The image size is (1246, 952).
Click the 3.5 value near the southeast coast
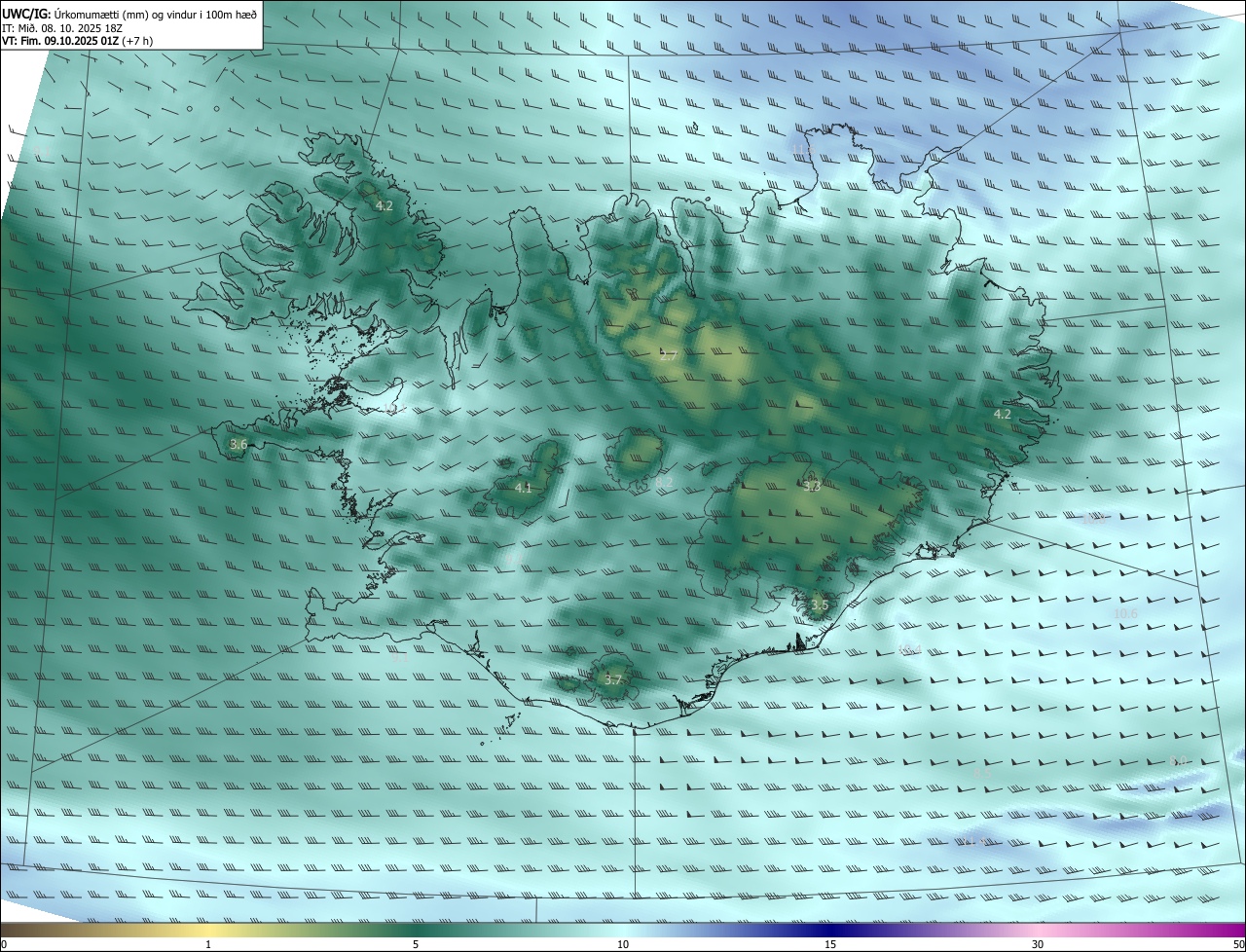[820, 604]
